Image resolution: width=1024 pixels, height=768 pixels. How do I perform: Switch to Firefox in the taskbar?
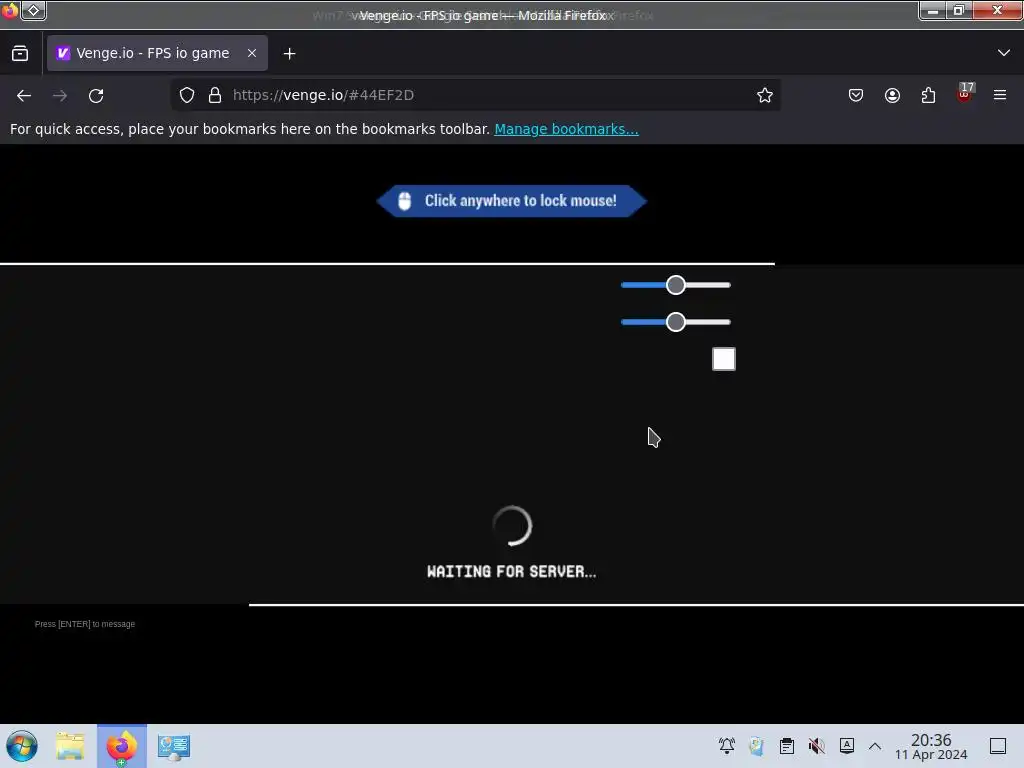coord(122,746)
